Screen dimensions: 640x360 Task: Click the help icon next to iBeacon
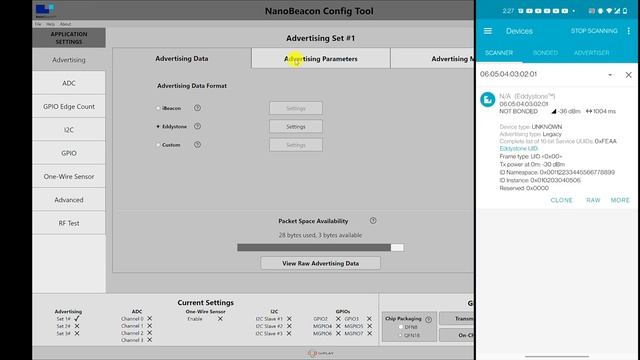pyautogui.click(x=197, y=108)
